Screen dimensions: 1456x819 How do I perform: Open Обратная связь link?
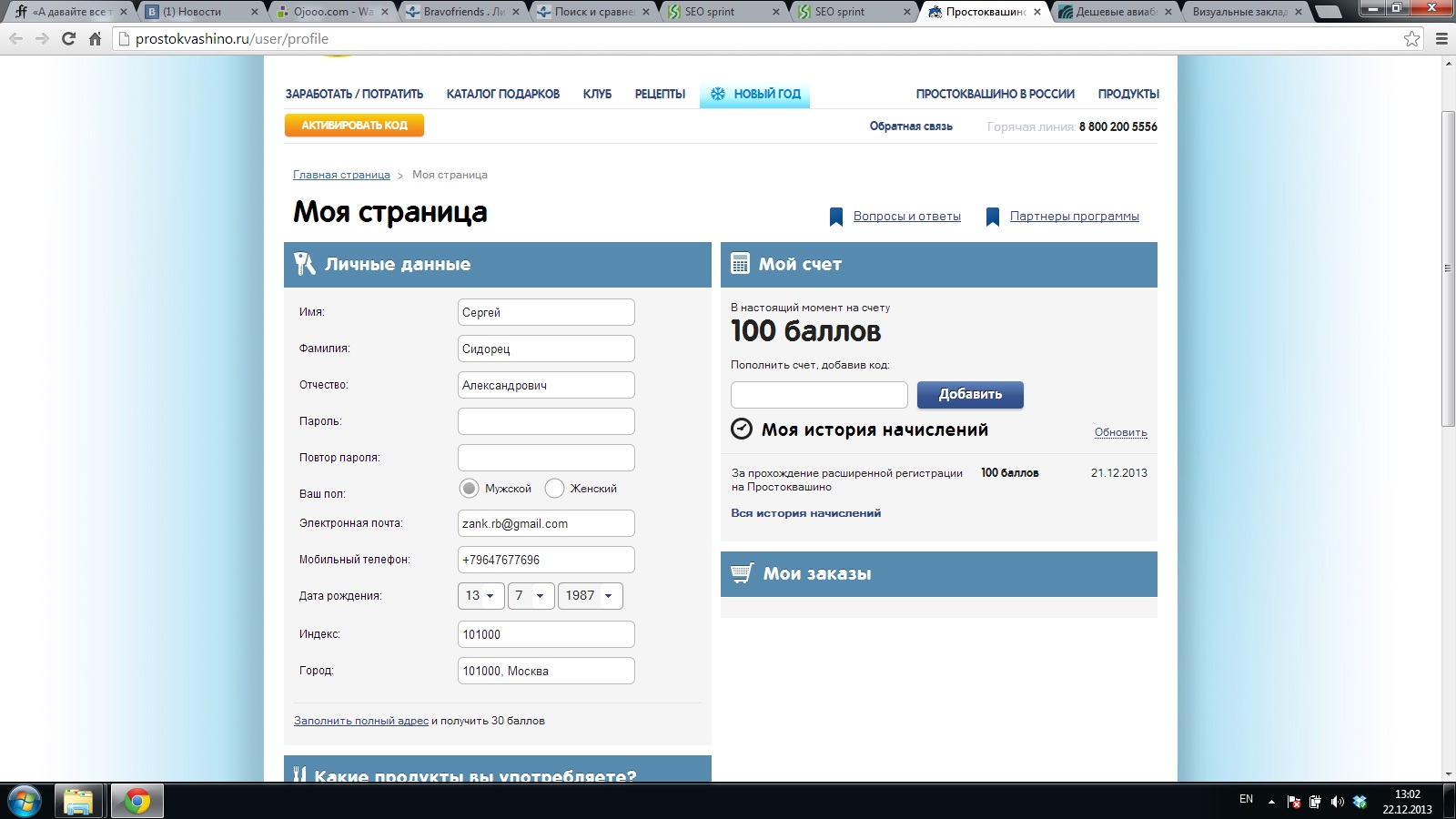click(x=911, y=126)
